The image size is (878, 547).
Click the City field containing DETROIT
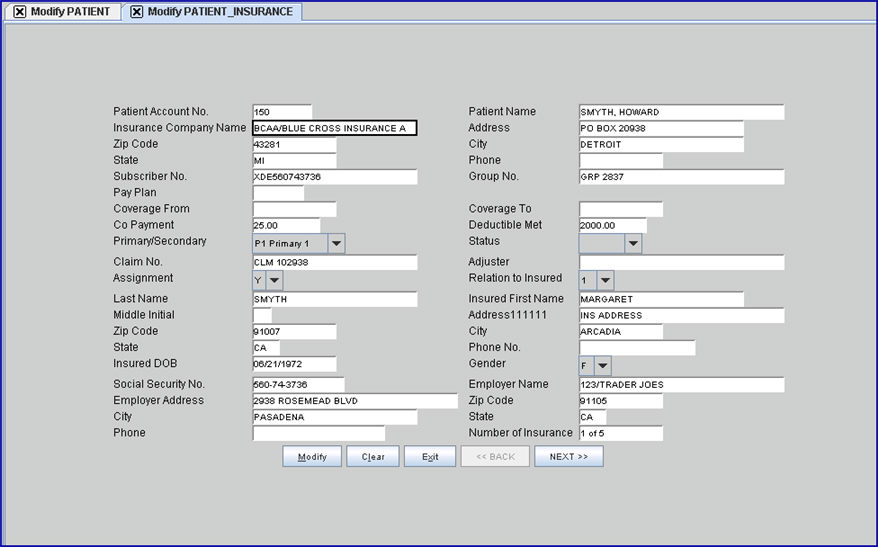tap(661, 144)
